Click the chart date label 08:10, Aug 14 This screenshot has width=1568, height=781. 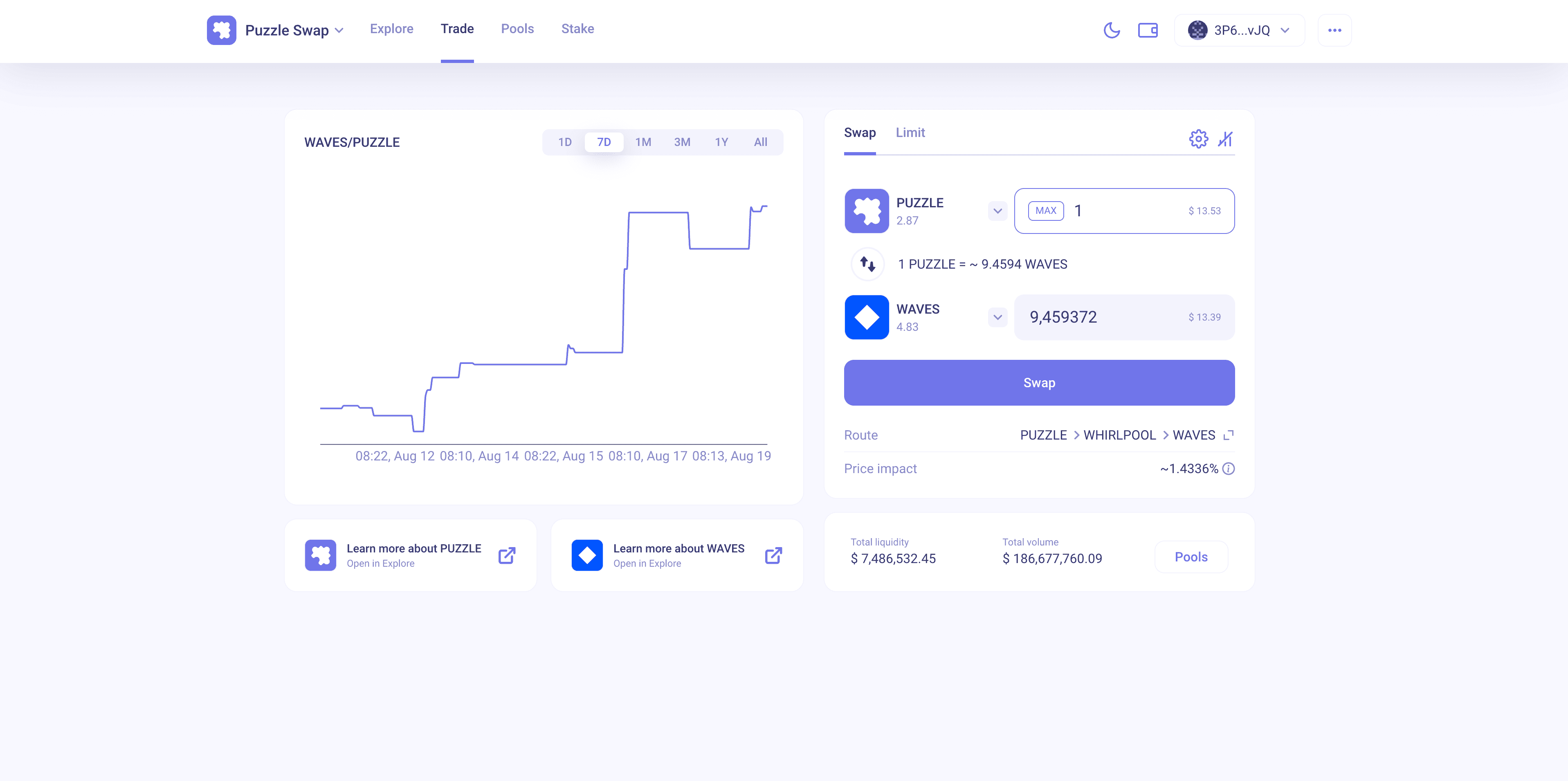tap(479, 456)
